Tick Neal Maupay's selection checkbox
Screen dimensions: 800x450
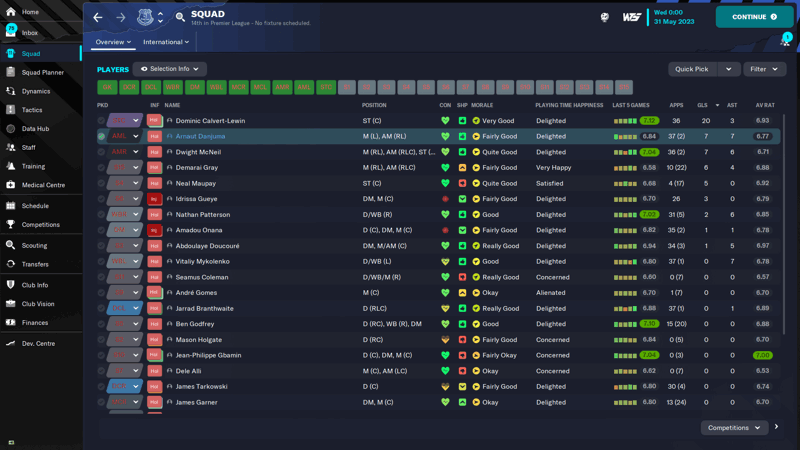click(x=101, y=183)
